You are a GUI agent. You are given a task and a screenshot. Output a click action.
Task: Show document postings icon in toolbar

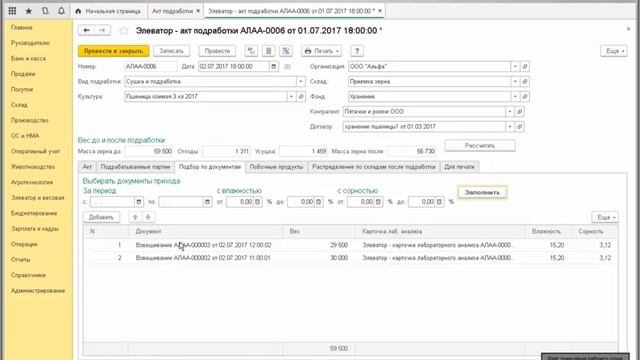pos(251,51)
